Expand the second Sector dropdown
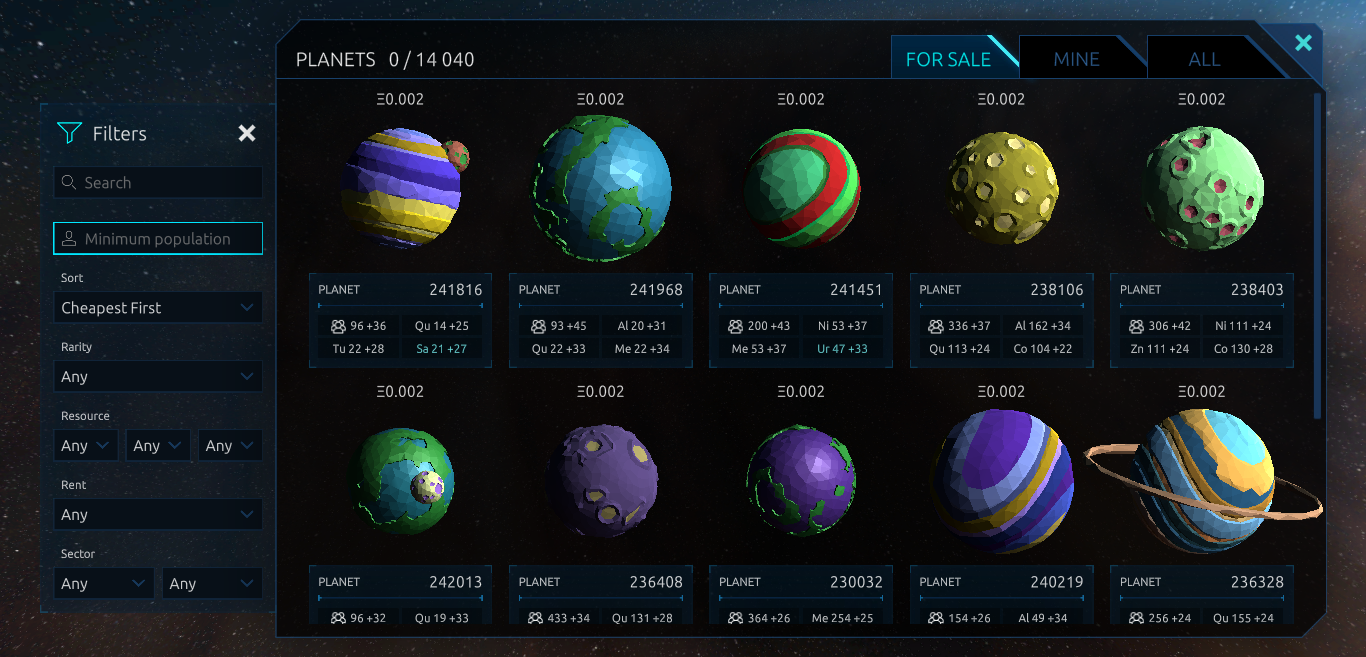The width and height of the screenshot is (1366, 657). tap(212, 583)
